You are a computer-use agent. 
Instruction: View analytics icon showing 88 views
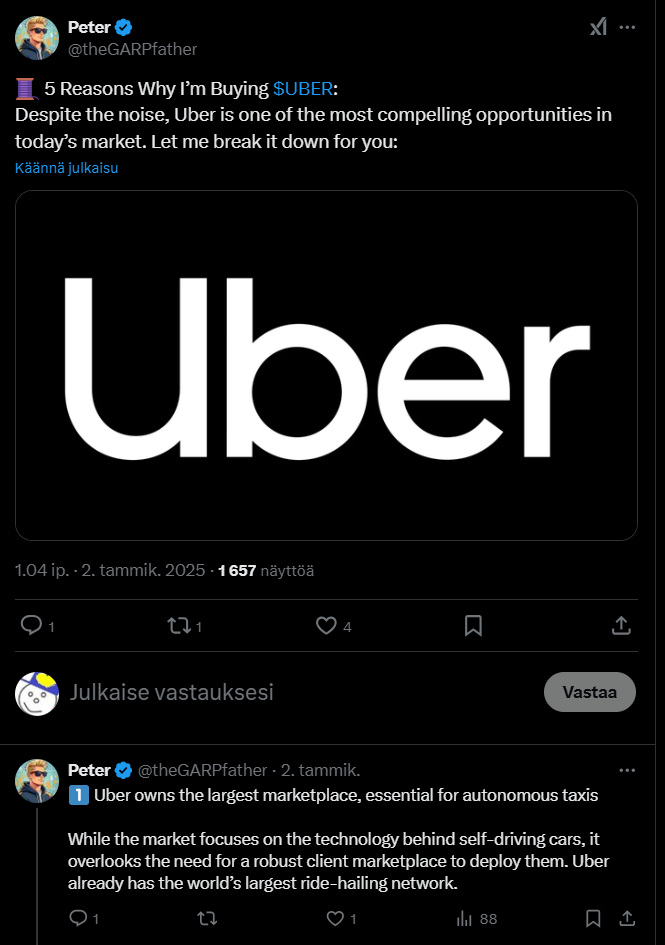click(x=465, y=918)
